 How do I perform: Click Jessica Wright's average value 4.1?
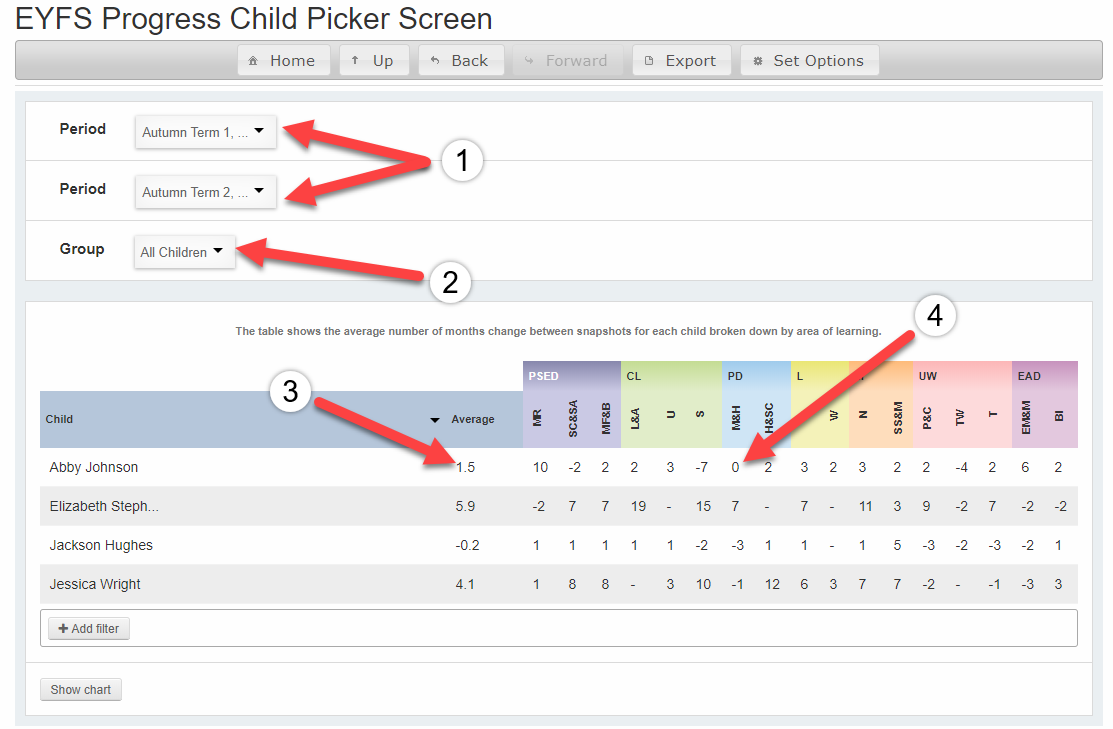pos(465,584)
